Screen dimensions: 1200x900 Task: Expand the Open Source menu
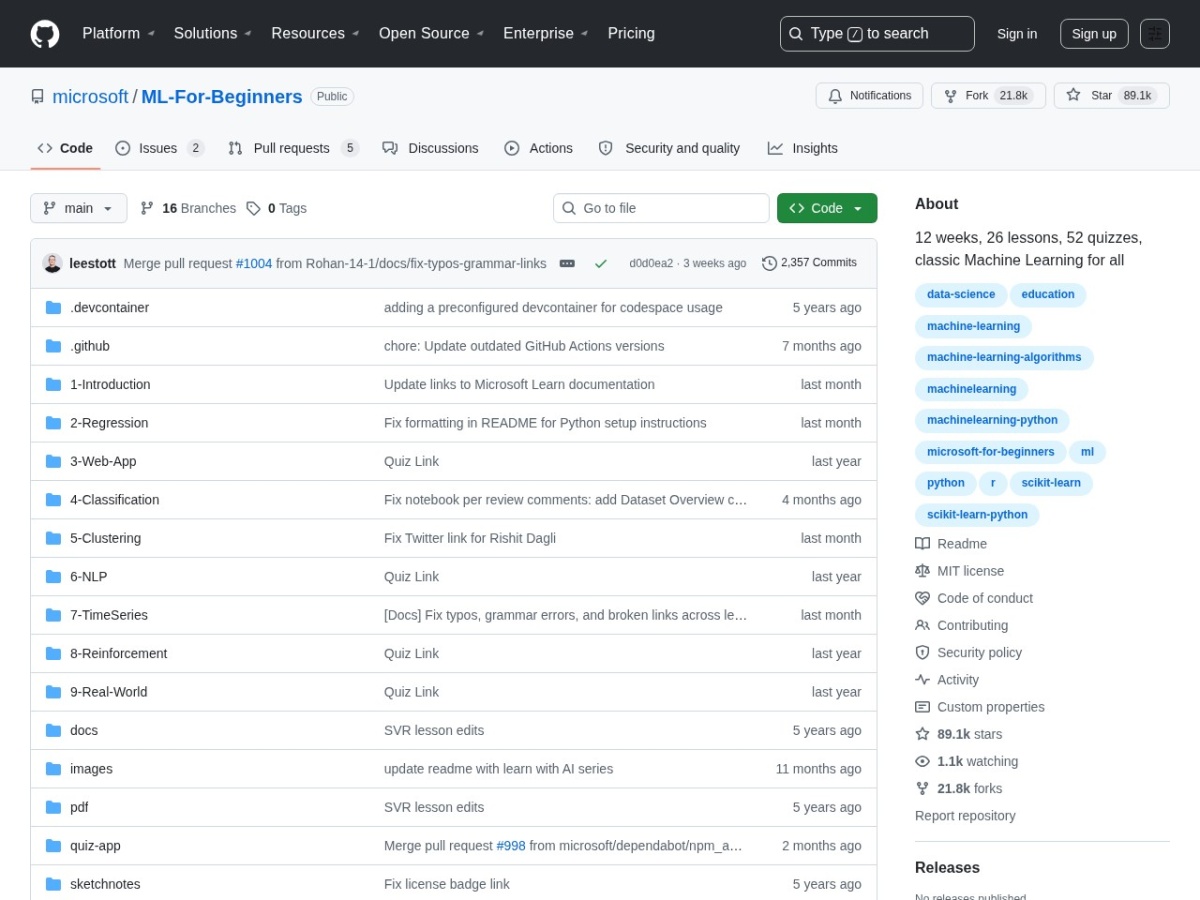click(431, 33)
